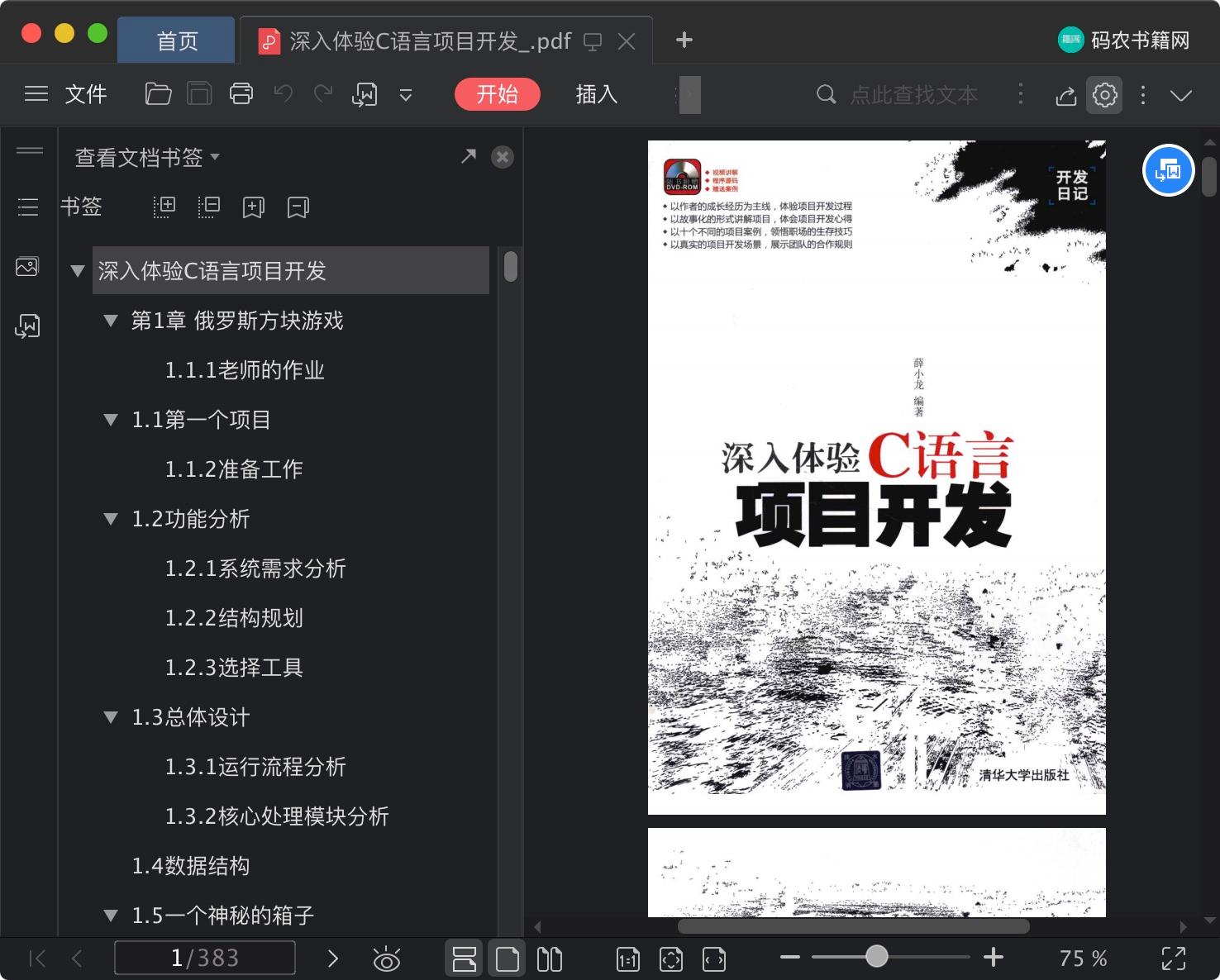Collapse the 第1章 俄罗斯方块游戏 bookmark
This screenshot has width=1220, height=980.
pos(111,320)
